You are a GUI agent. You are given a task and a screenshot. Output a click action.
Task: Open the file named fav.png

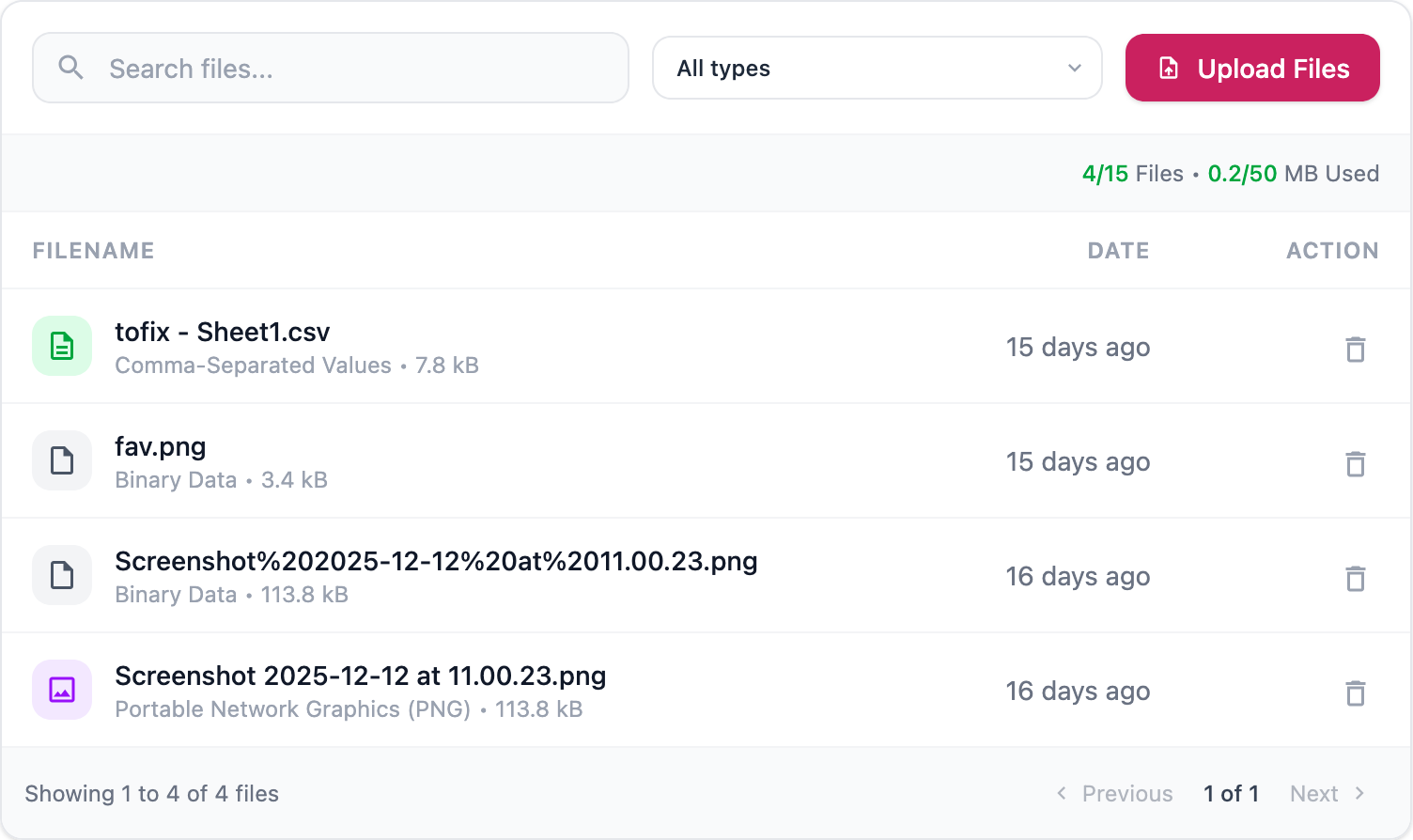tap(160, 447)
